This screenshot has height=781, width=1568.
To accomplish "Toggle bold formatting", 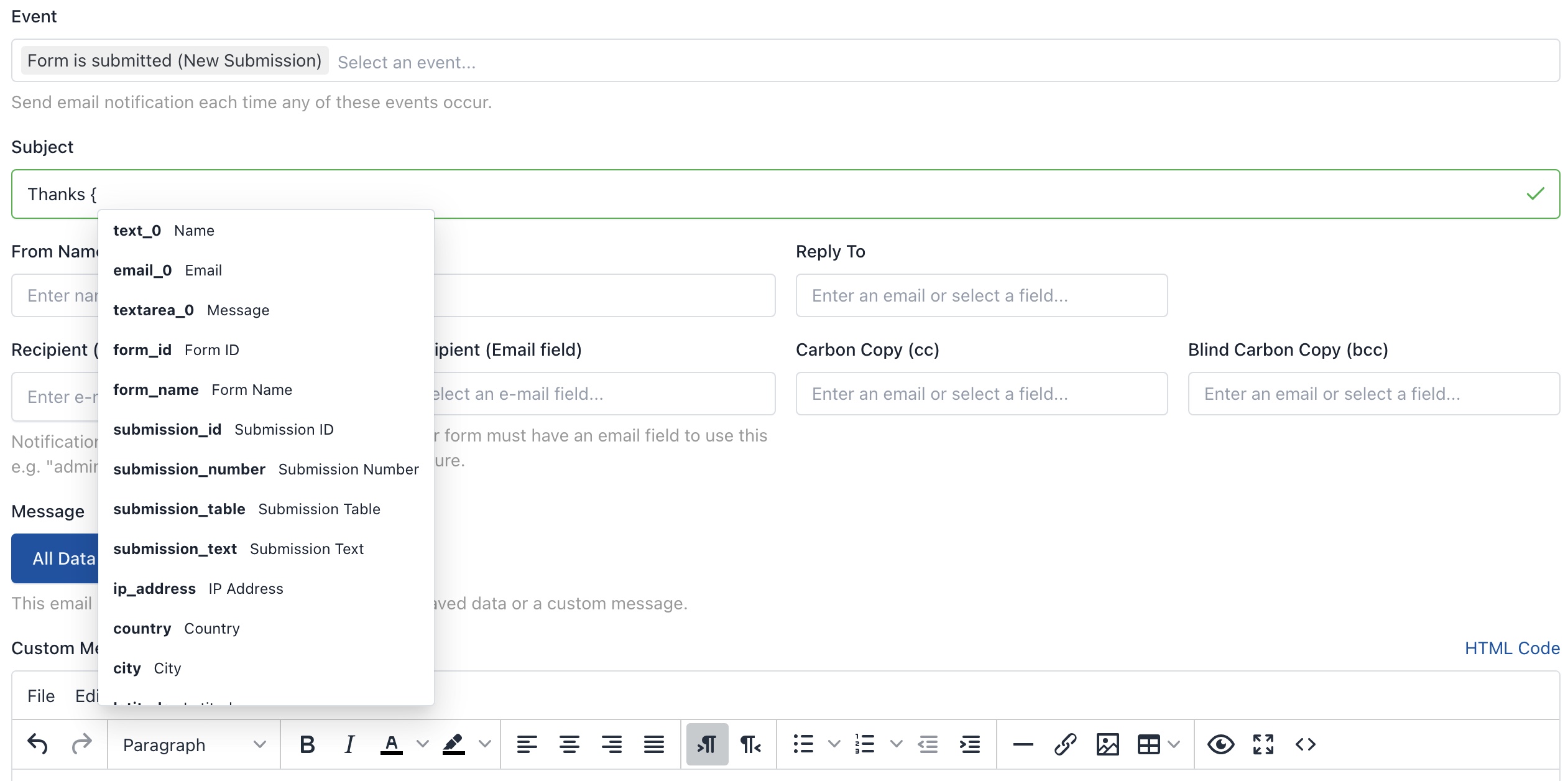I will click(307, 744).
